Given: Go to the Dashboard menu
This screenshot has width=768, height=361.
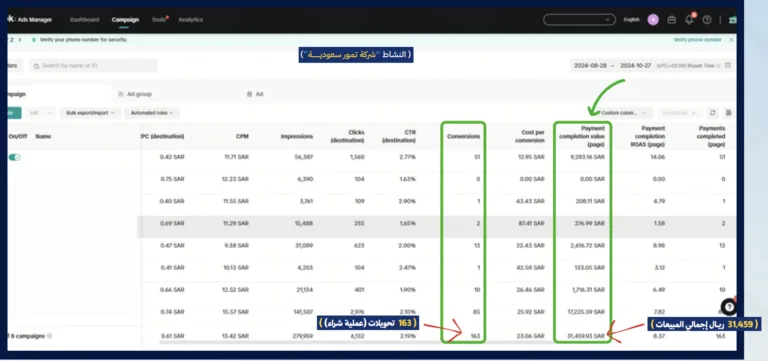Looking at the screenshot, I should [84, 20].
